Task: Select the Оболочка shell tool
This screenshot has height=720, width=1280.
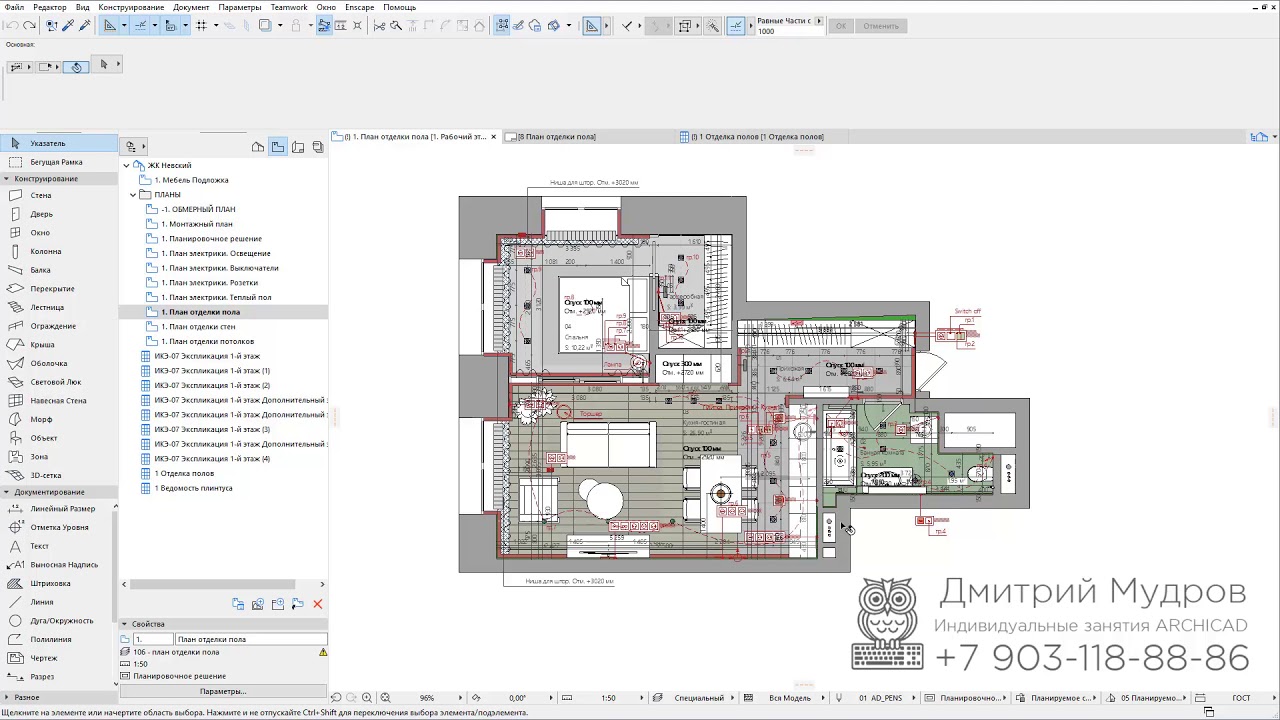Action: (x=58, y=363)
